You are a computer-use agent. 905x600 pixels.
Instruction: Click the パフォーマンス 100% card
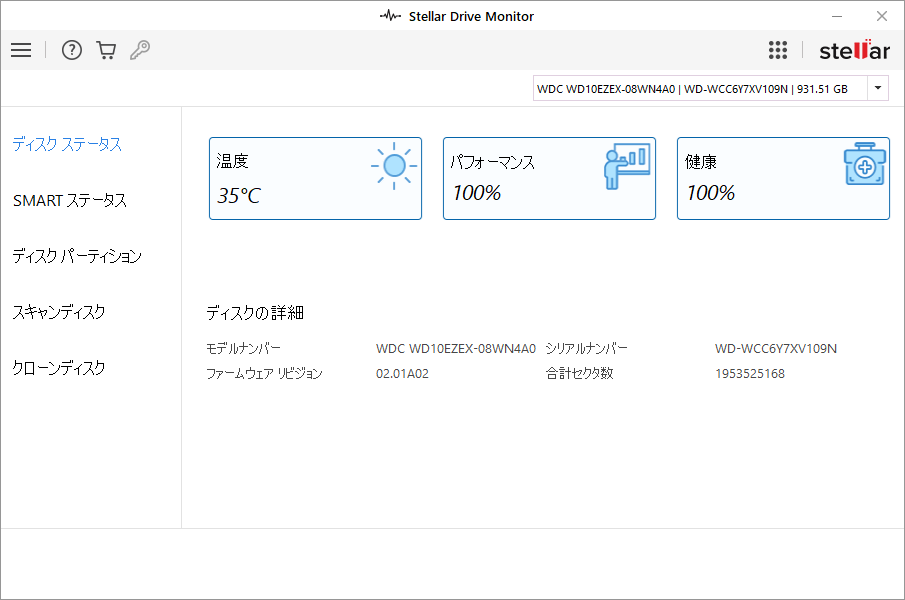pos(520,180)
